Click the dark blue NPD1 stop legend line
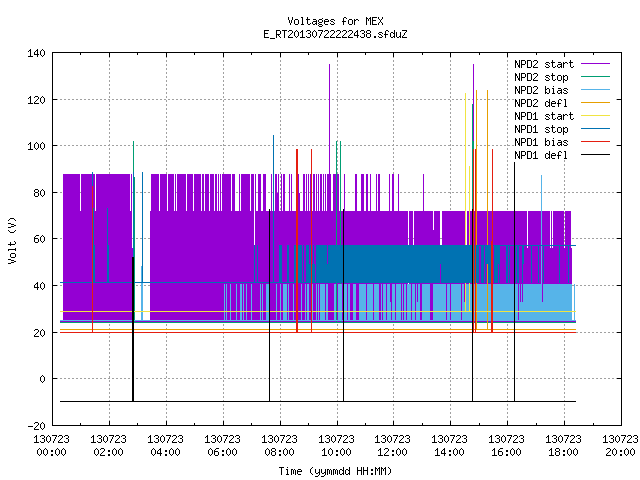640x480 pixels. 595,129
